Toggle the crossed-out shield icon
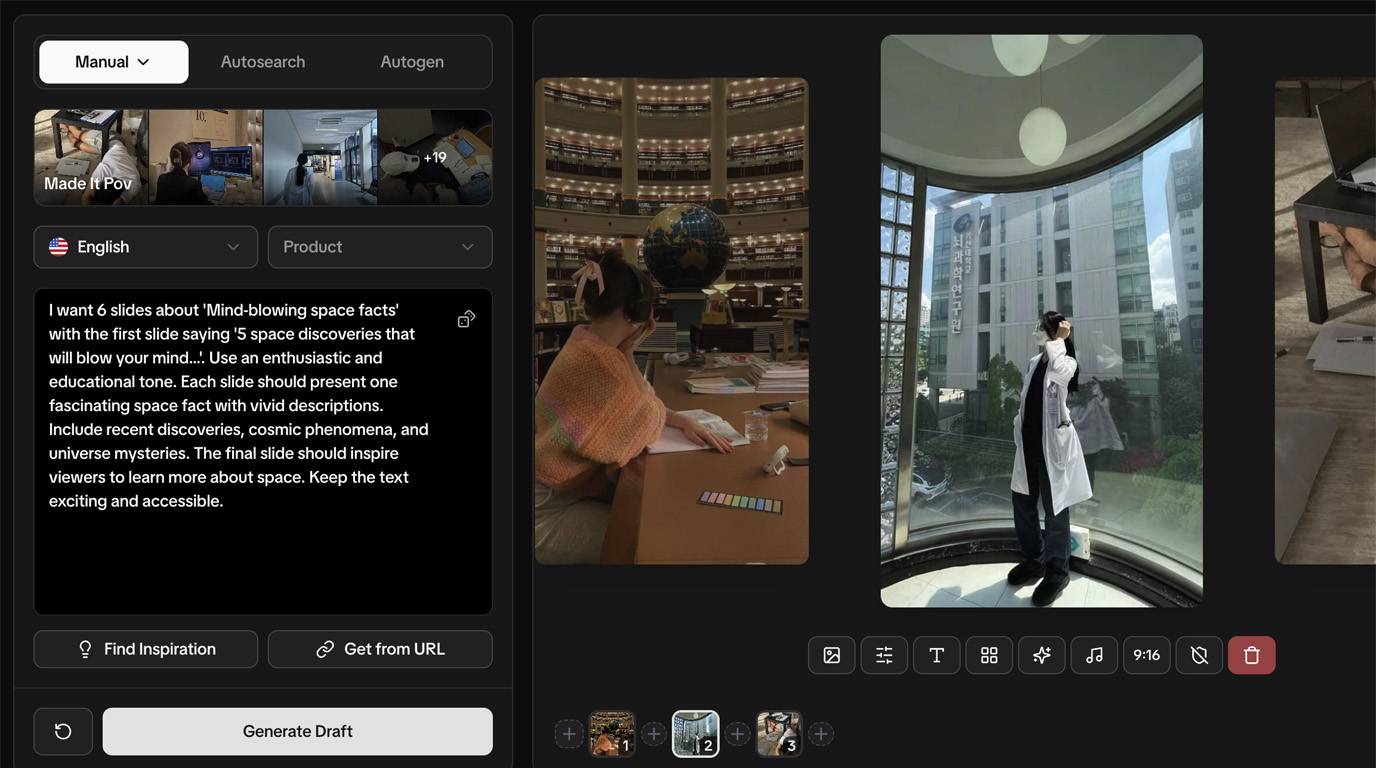Viewport: 1376px width, 768px height. 1199,655
